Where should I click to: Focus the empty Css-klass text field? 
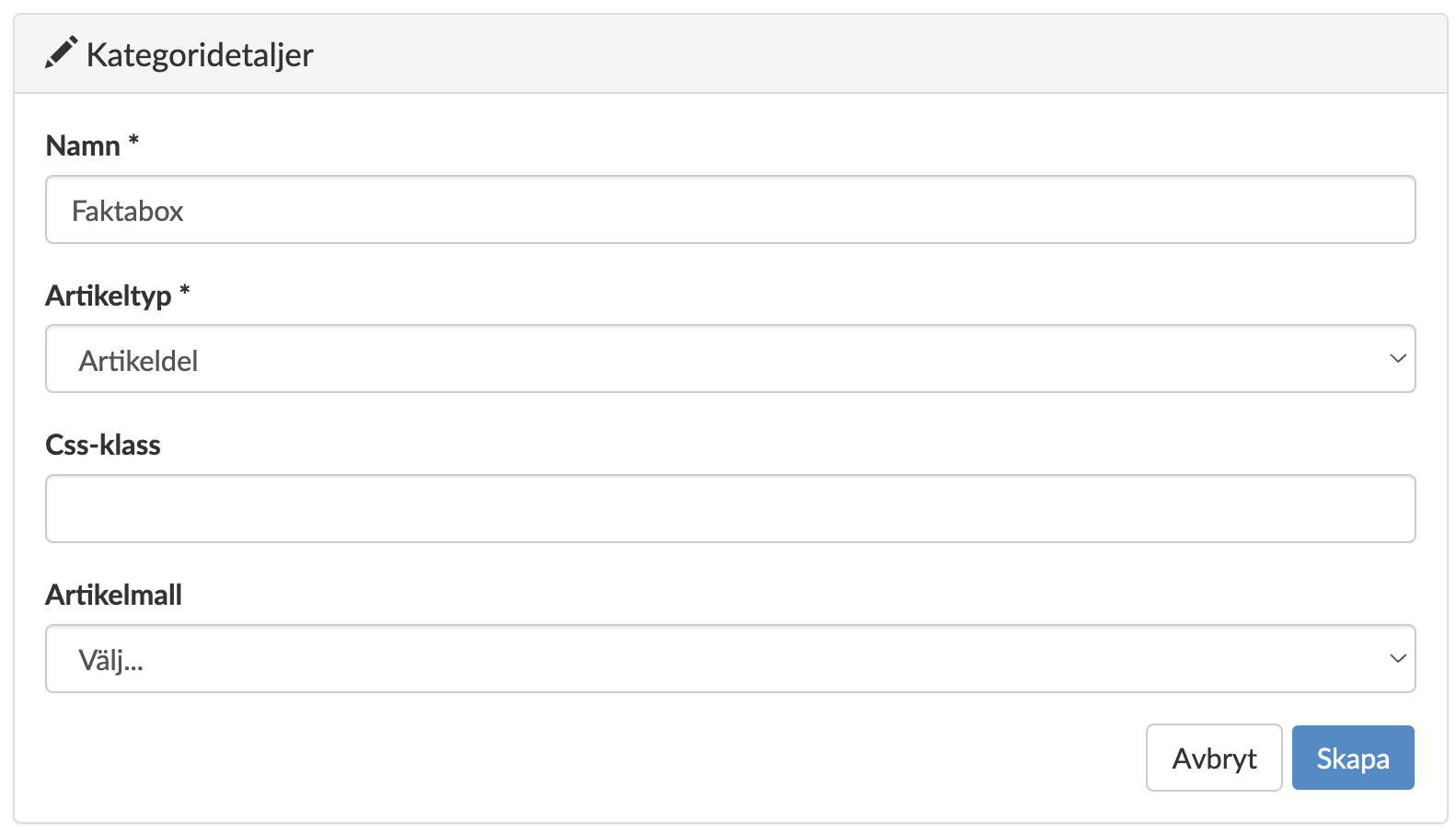tap(730, 509)
